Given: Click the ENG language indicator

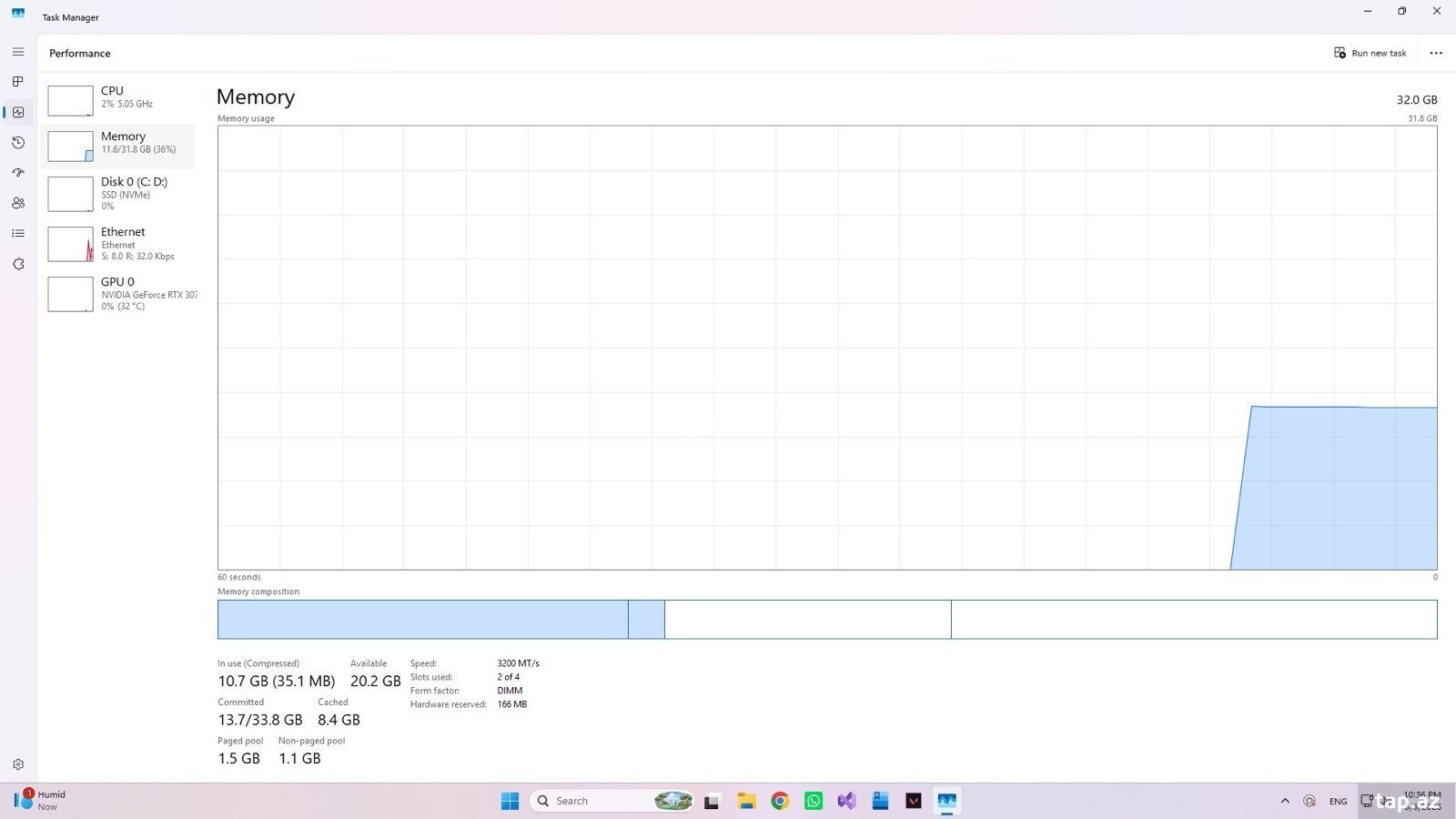Looking at the screenshot, I should [1338, 801].
